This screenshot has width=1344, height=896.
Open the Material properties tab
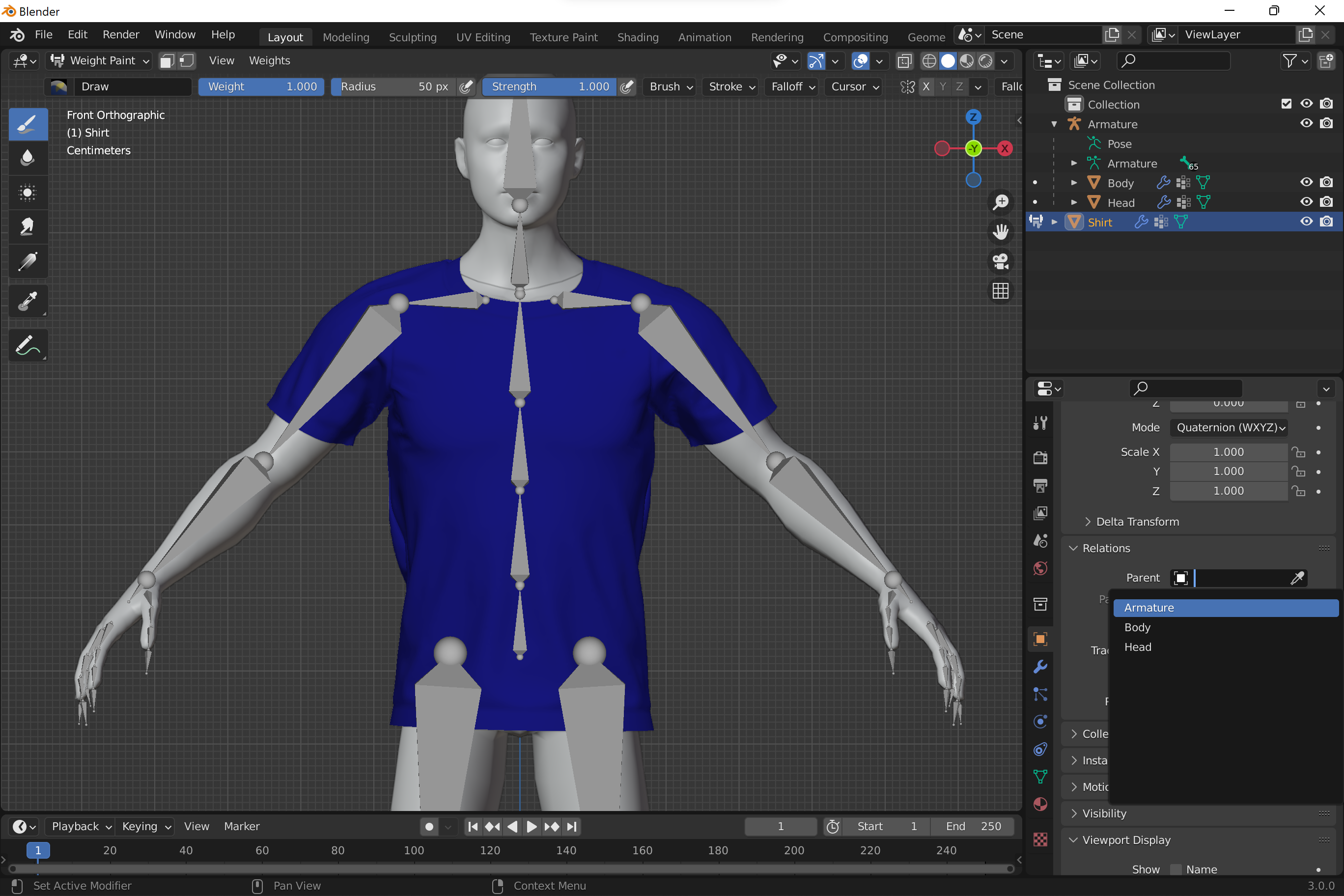click(x=1040, y=804)
